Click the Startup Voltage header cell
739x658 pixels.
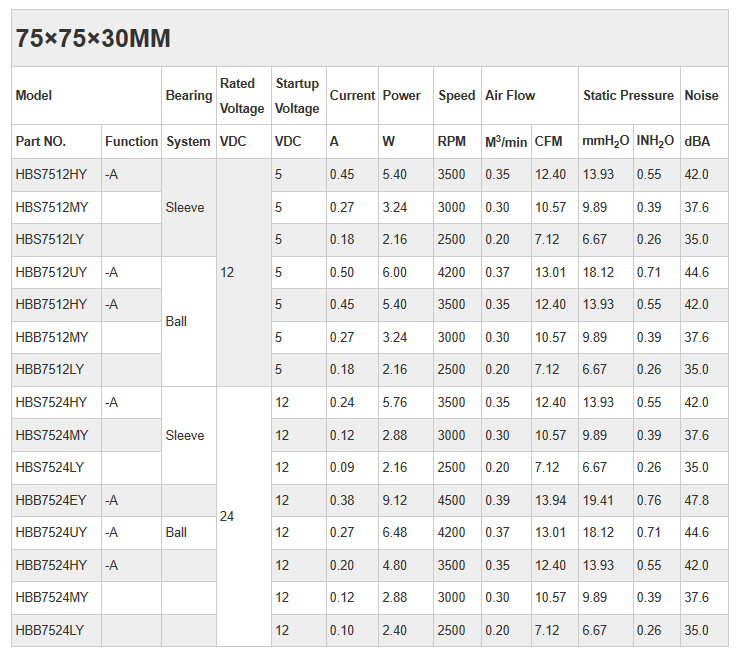tap(297, 96)
